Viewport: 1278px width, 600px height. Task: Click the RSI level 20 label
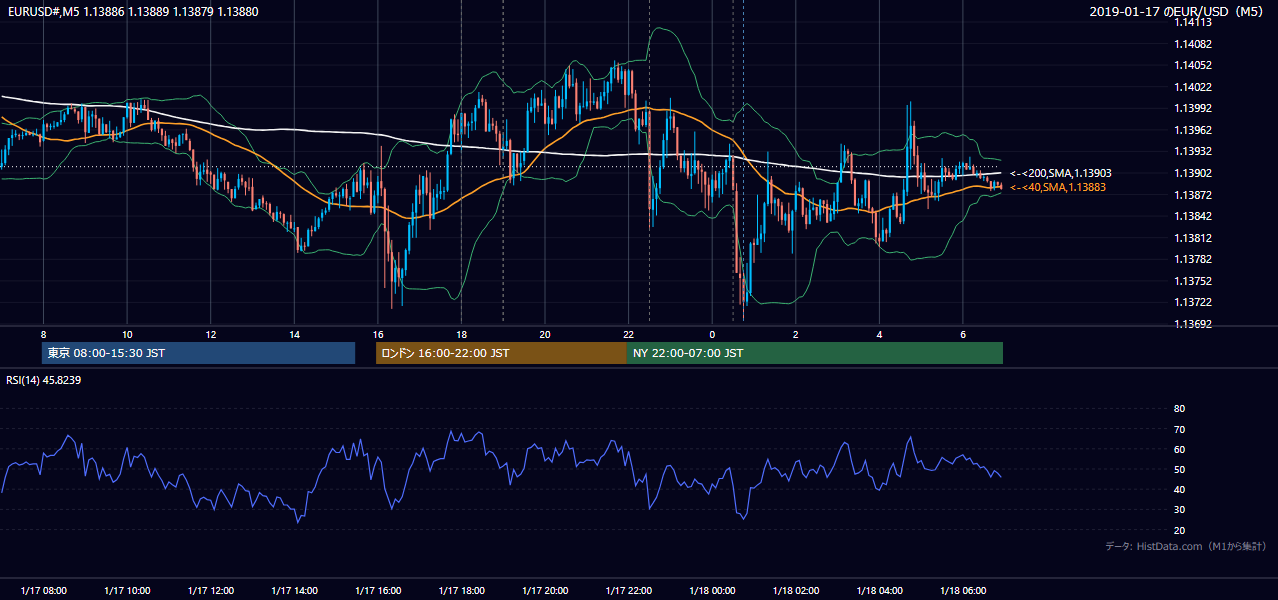point(1179,530)
